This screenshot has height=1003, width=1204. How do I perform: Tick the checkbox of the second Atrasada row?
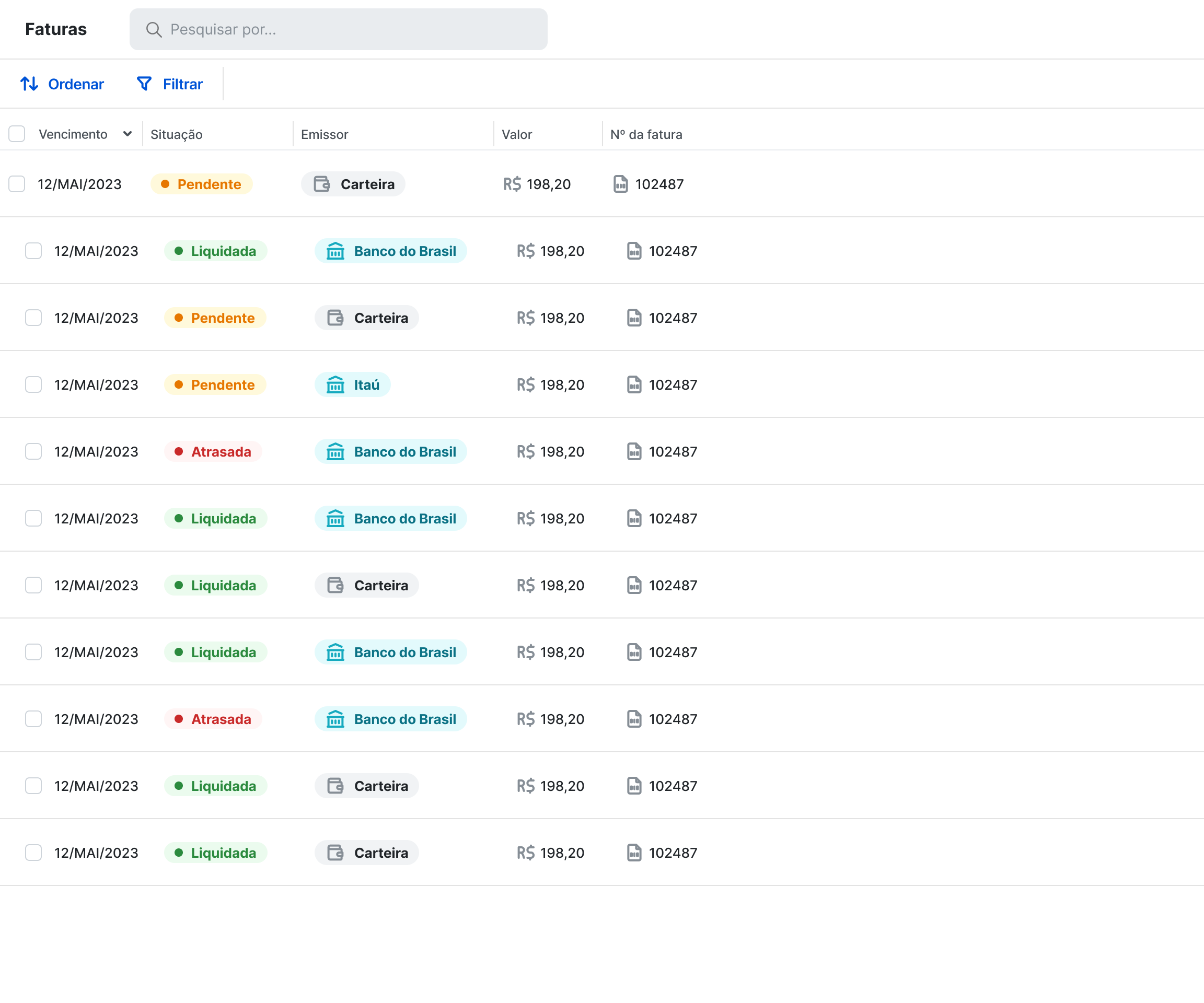(33, 719)
